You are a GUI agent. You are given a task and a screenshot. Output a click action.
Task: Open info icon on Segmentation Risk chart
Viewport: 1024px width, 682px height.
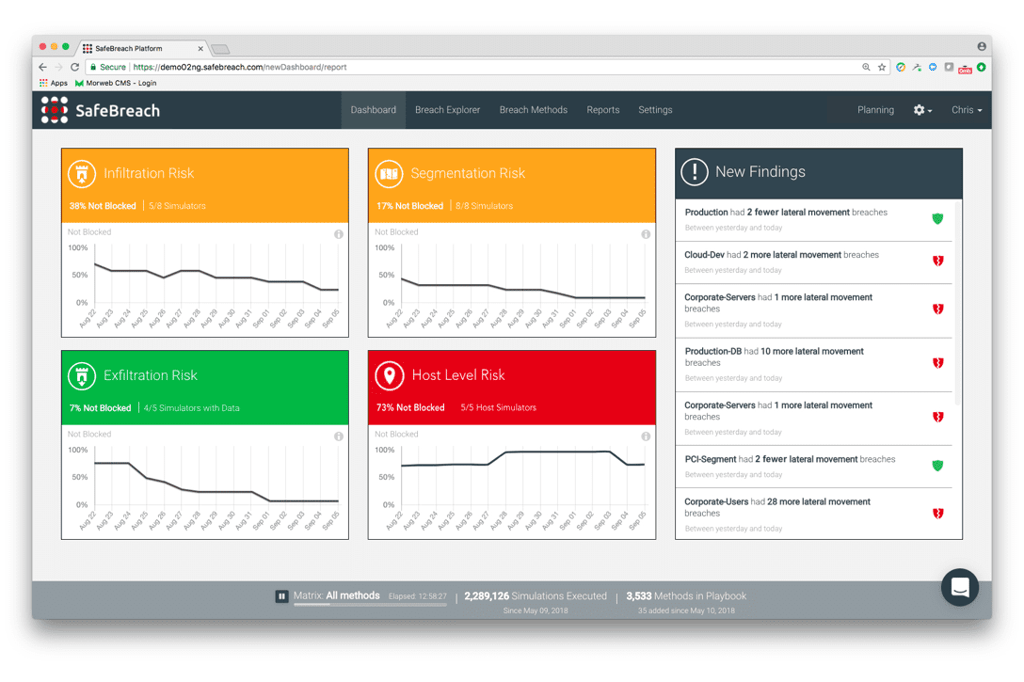click(x=645, y=234)
